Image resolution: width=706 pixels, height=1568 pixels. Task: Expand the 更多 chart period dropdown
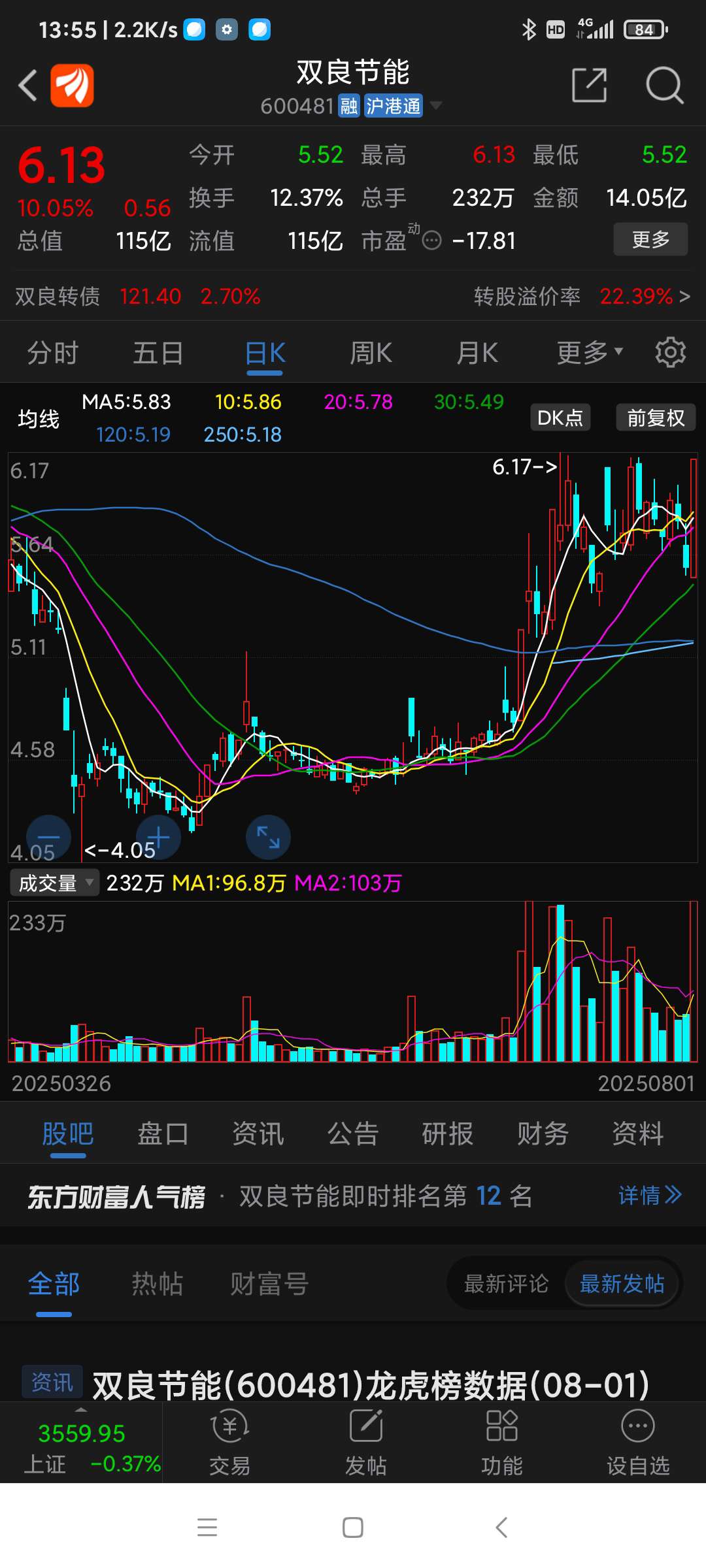pos(590,353)
